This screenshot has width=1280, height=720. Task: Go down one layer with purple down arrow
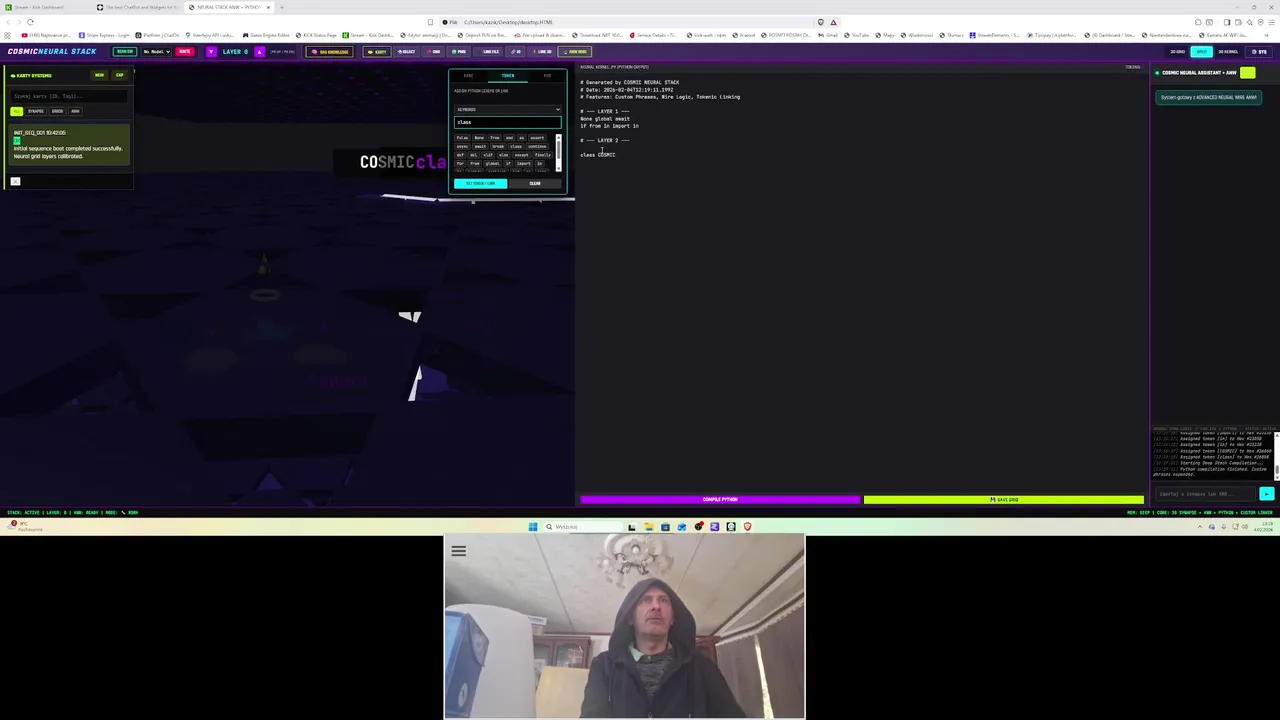pos(211,51)
